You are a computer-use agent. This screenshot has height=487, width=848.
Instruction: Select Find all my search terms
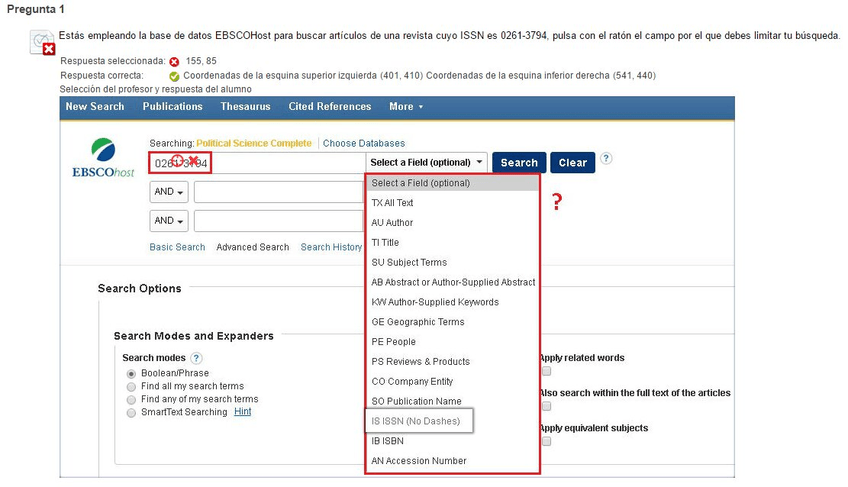point(131,387)
